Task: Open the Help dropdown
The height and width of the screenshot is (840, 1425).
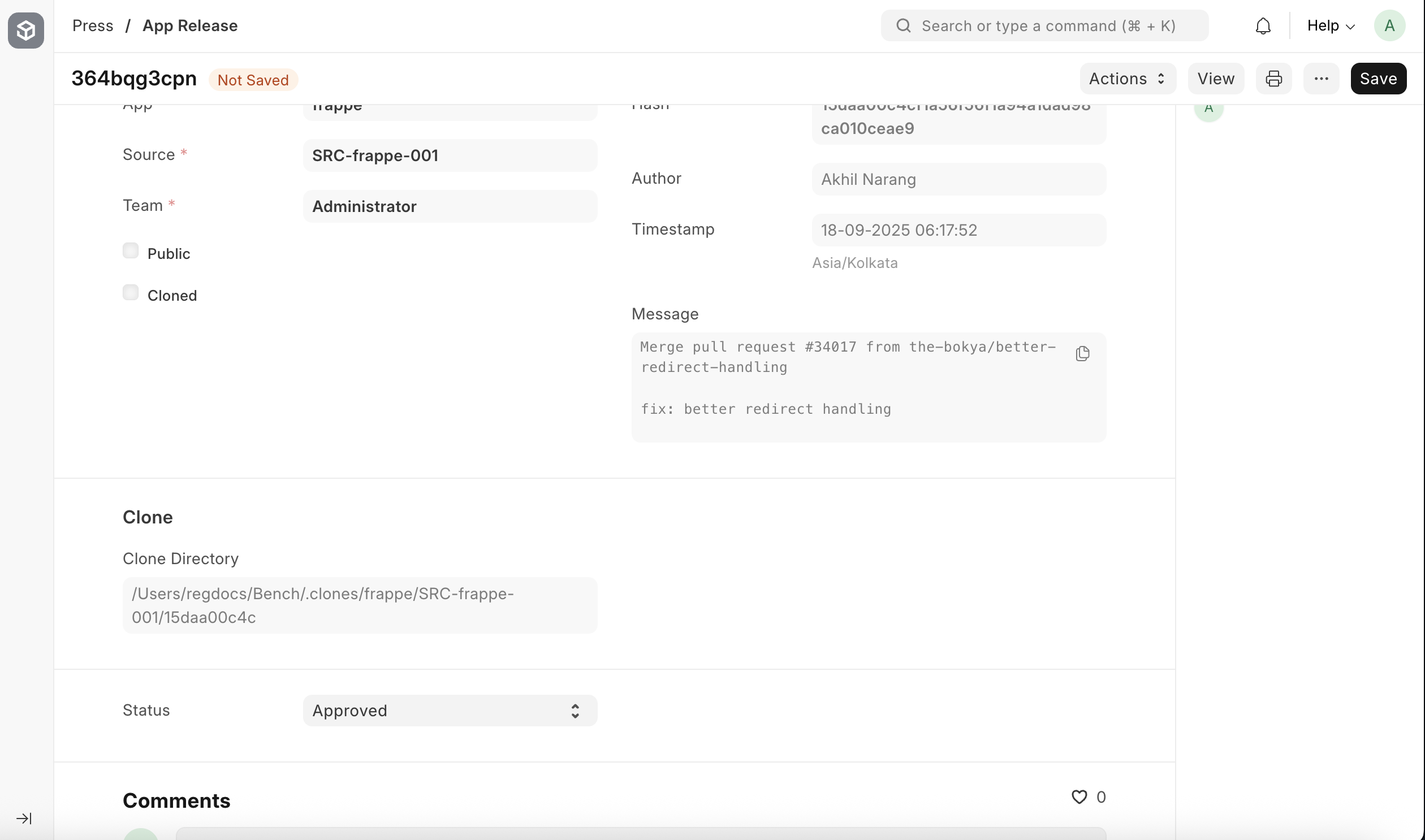Action: click(1330, 25)
